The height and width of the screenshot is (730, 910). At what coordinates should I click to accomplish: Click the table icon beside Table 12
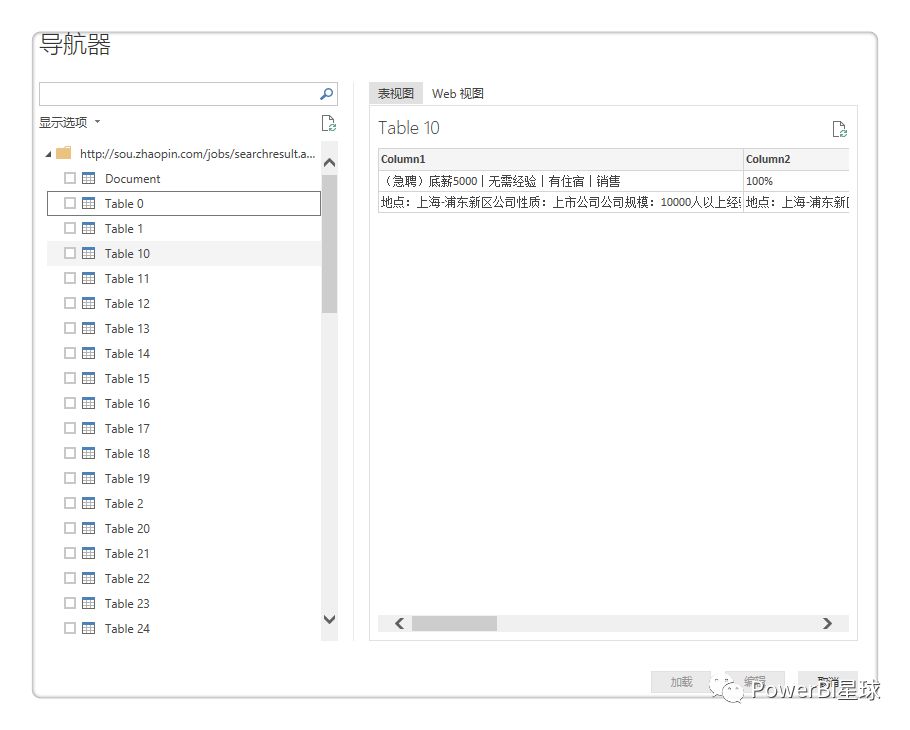coord(88,303)
